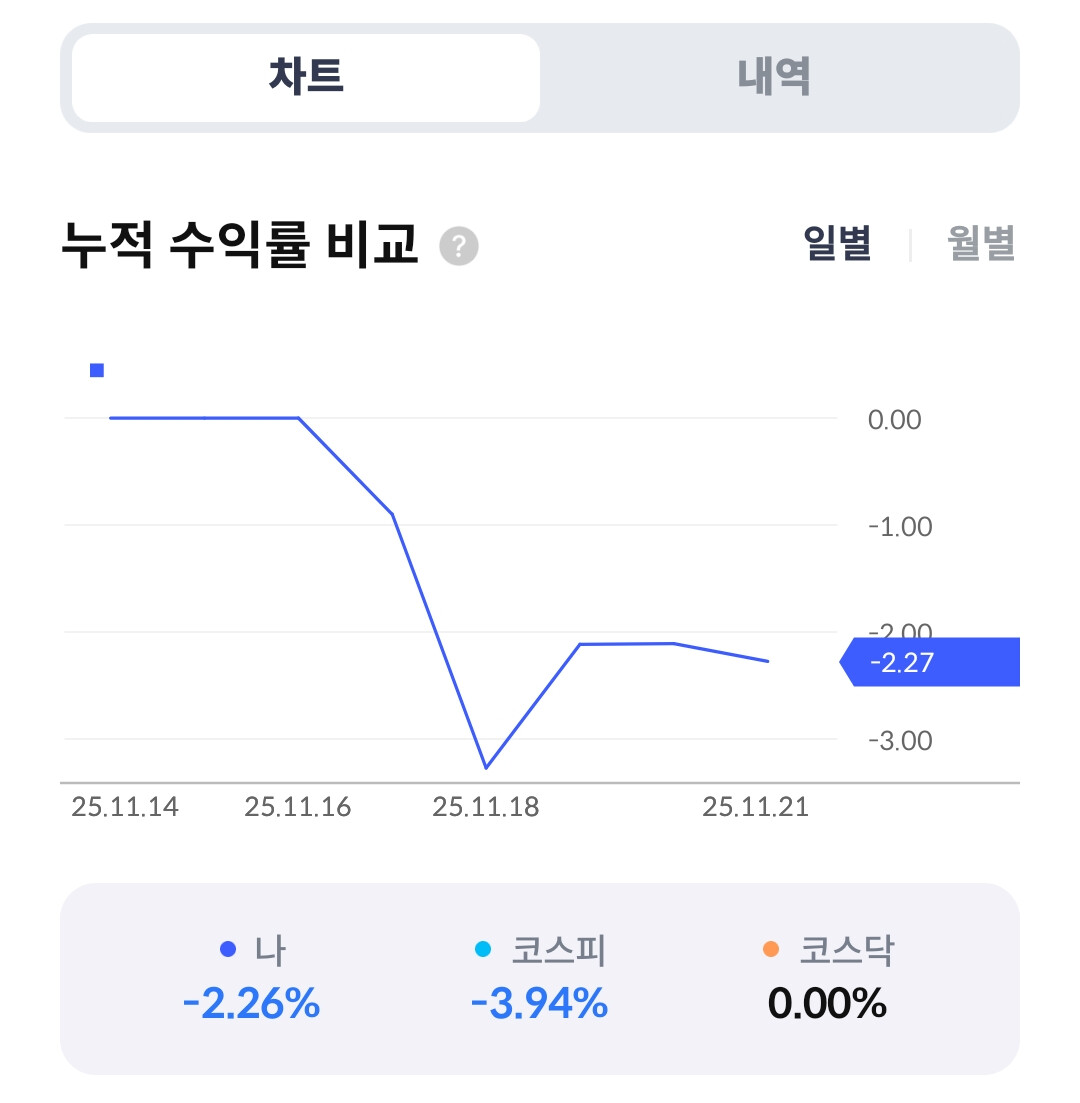
Task: Click the 0.00% 코스닥 return value
Action: coord(827,1003)
